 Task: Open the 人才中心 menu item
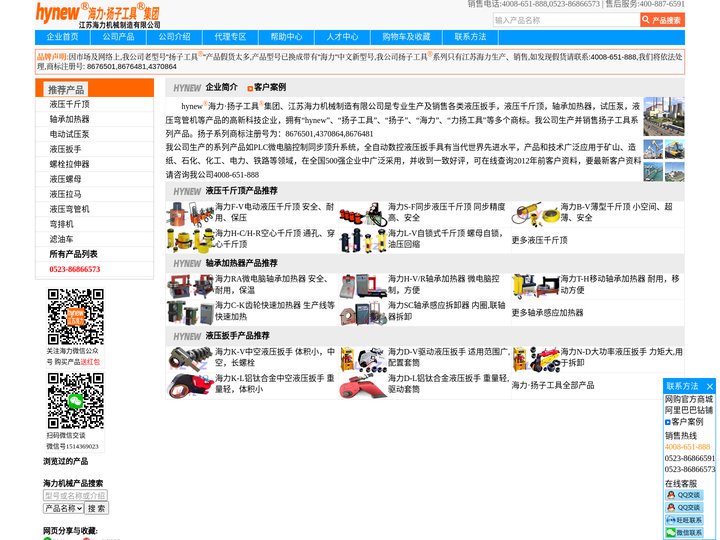pos(343,37)
